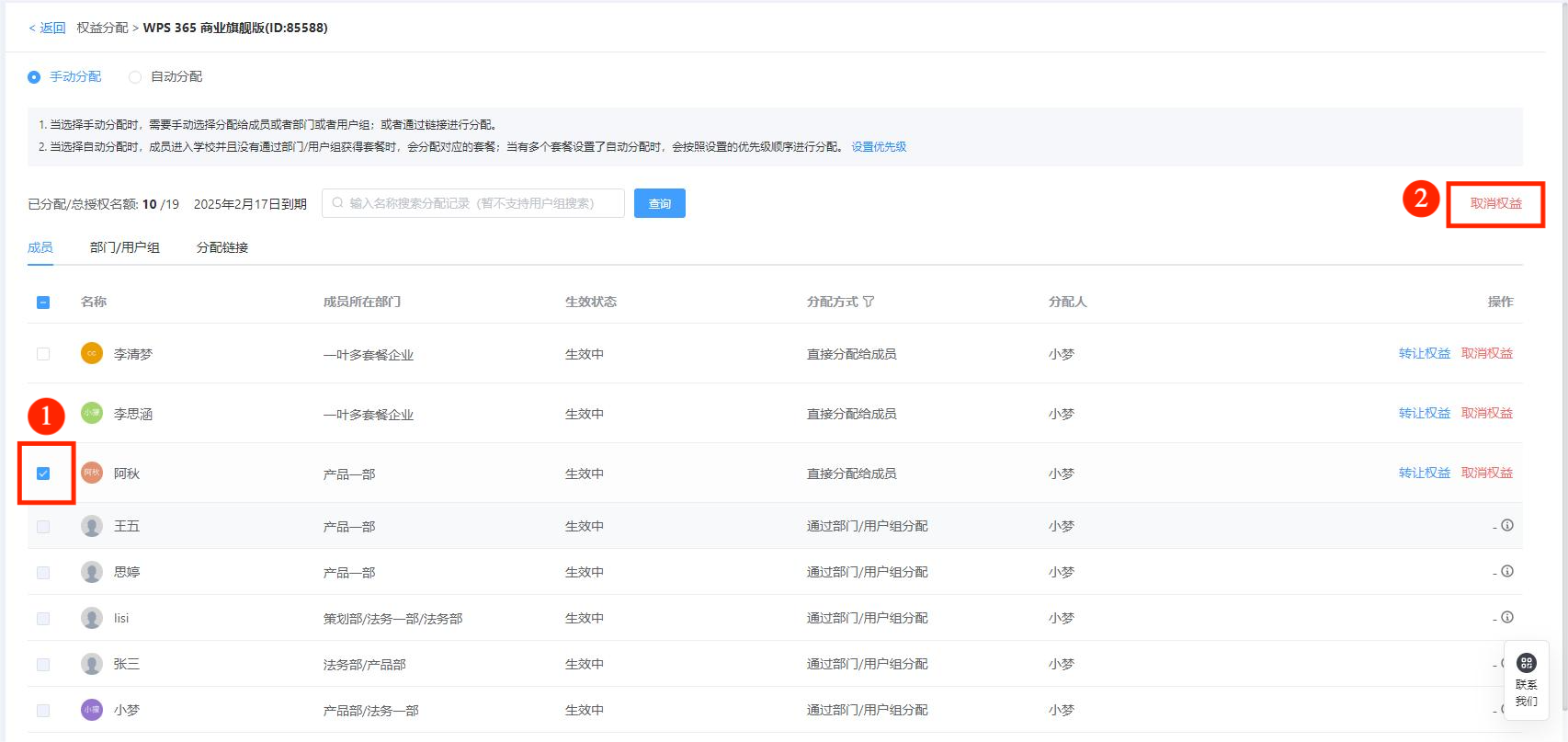Click the info icon in lisi row
This screenshot has width=1568, height=742.
point(1506,618)
